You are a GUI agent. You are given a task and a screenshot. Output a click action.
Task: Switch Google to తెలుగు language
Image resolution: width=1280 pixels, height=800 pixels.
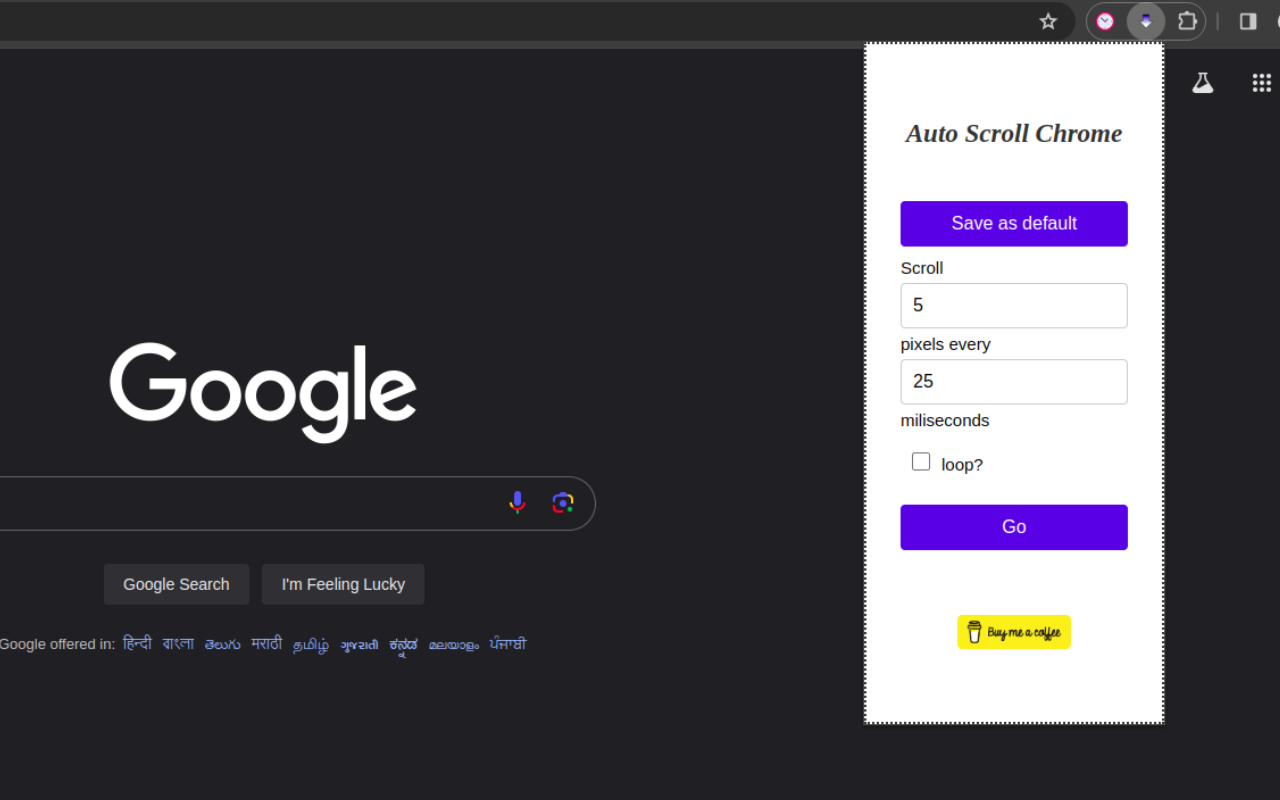222,644
